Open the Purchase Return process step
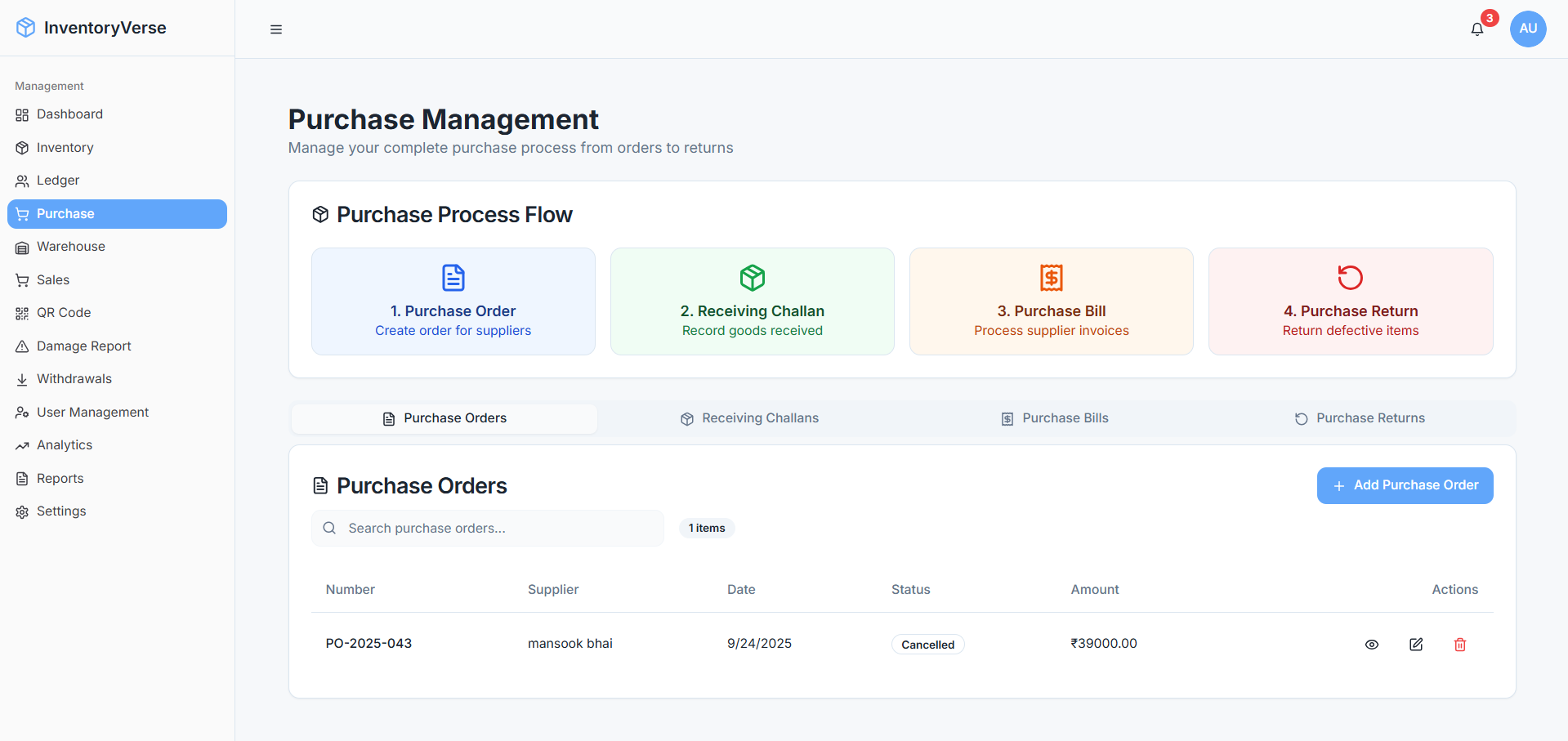This screenshot has height=741, width=1568. pyautogui.click(x=1350, y=301)
